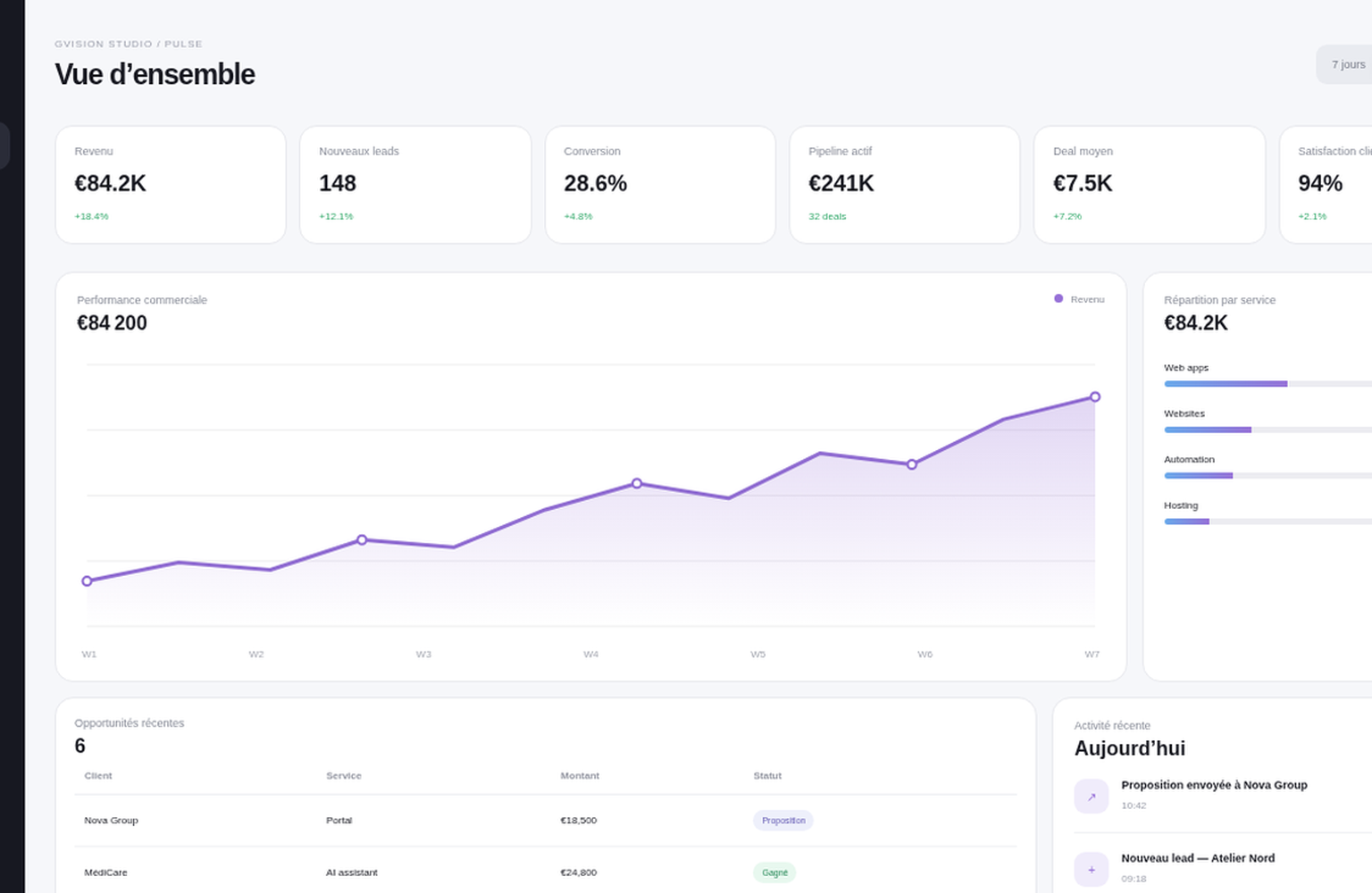Image resolution: width=1372 pixels, height=893 pixels.
Task: Click the Hosting progress bar
Action: pyautogui.click(x=1268, y=522)
